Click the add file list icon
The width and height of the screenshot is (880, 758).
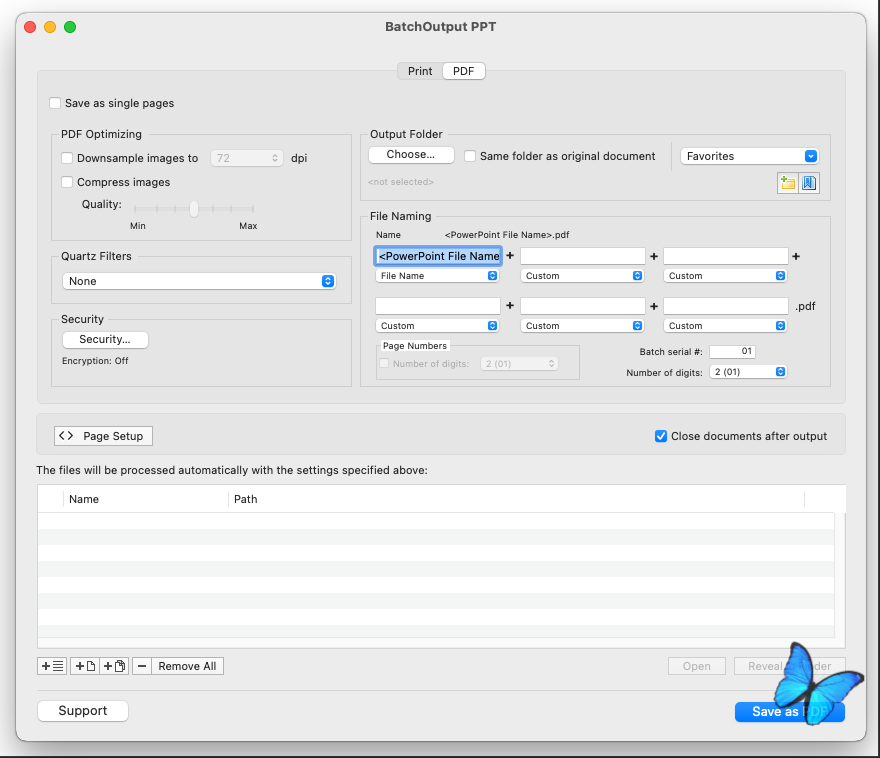[x=52, y=666]
